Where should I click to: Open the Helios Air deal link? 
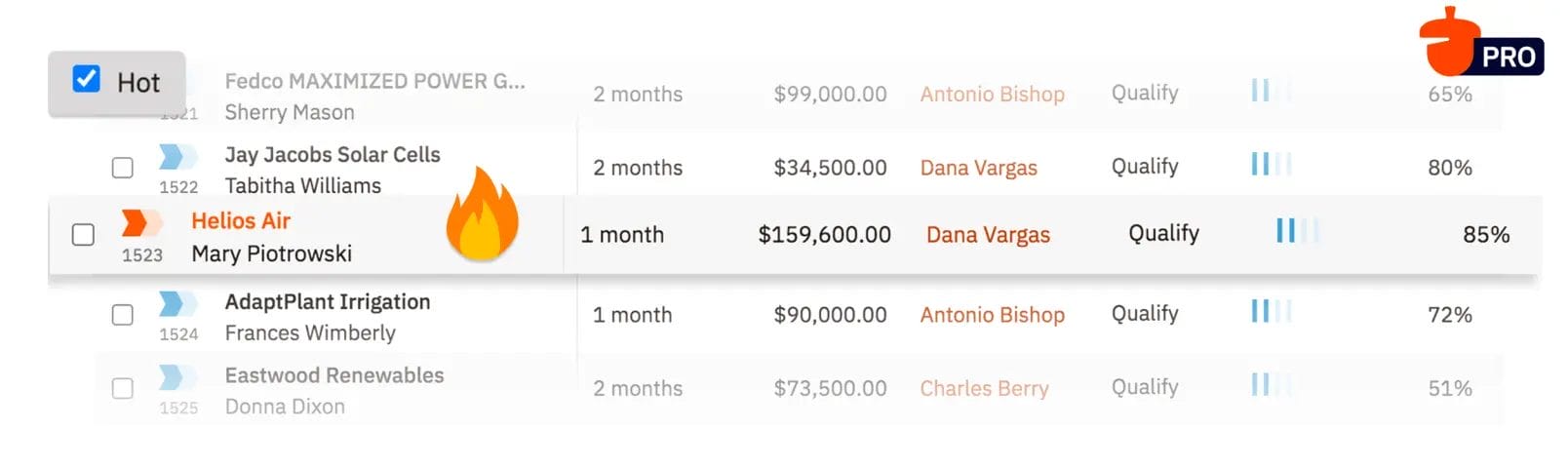(241, 221)
